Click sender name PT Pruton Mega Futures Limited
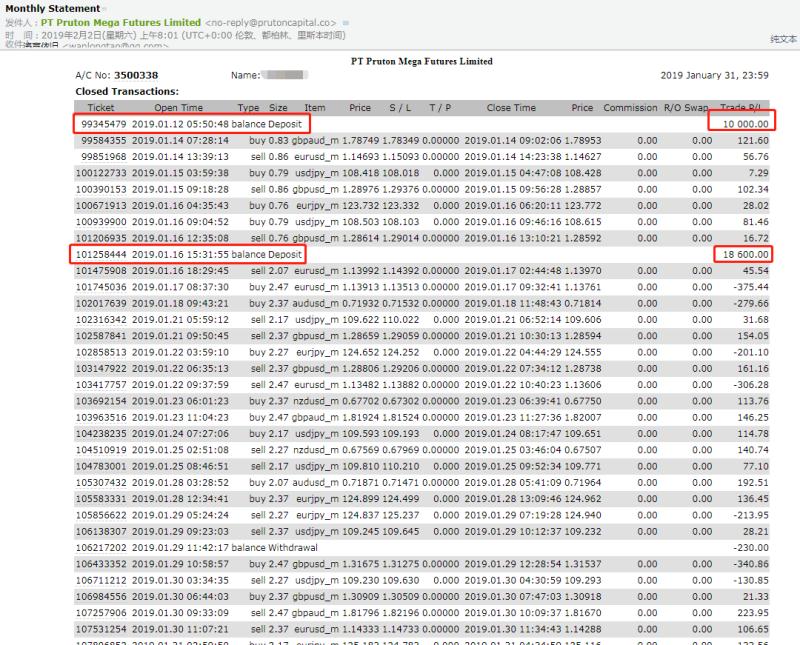Screen dimensions: 800x645 click(x=120, y=22)
